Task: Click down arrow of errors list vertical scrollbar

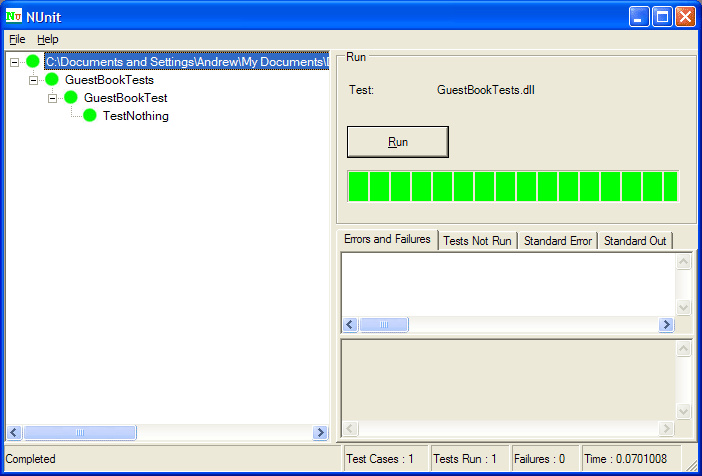Action: [683, 307]
